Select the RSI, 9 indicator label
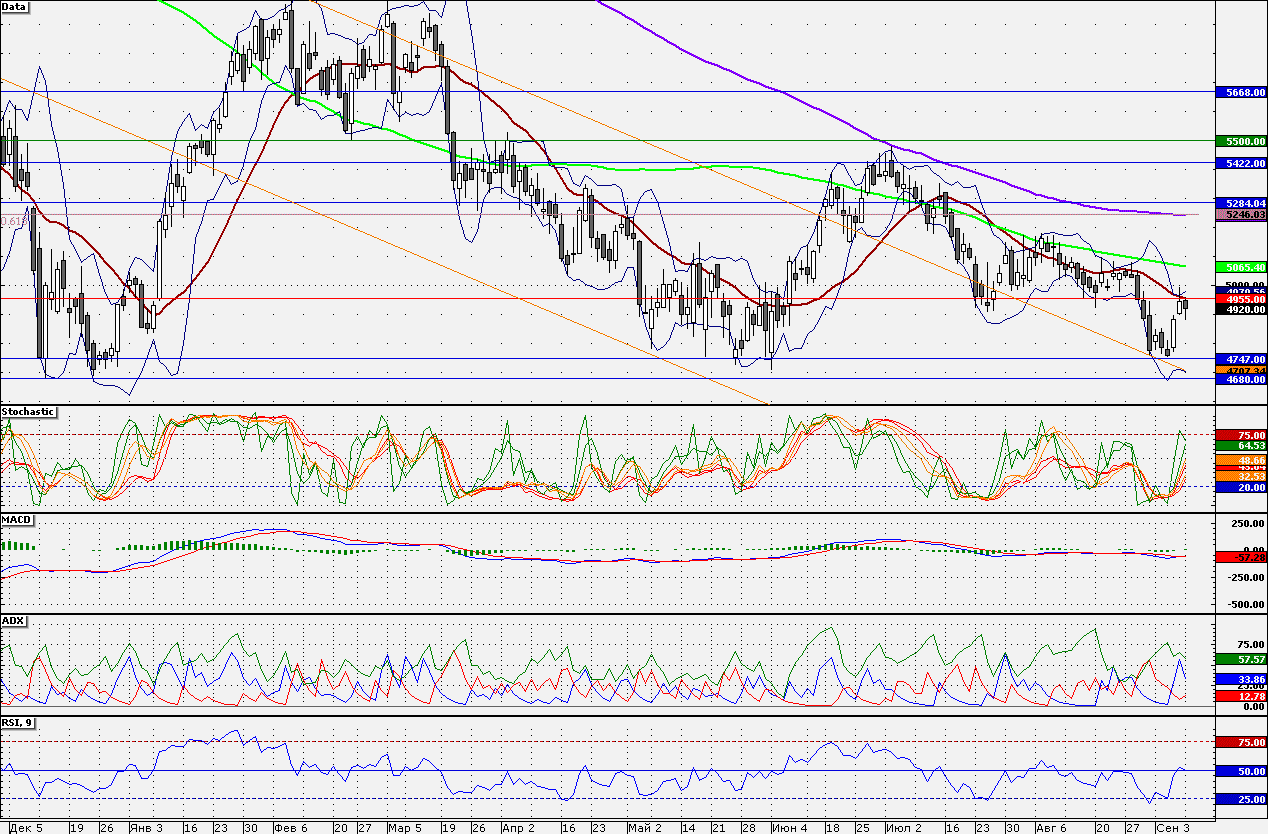The width and height of the screenshot is (1268, 834). coord(17,721)
